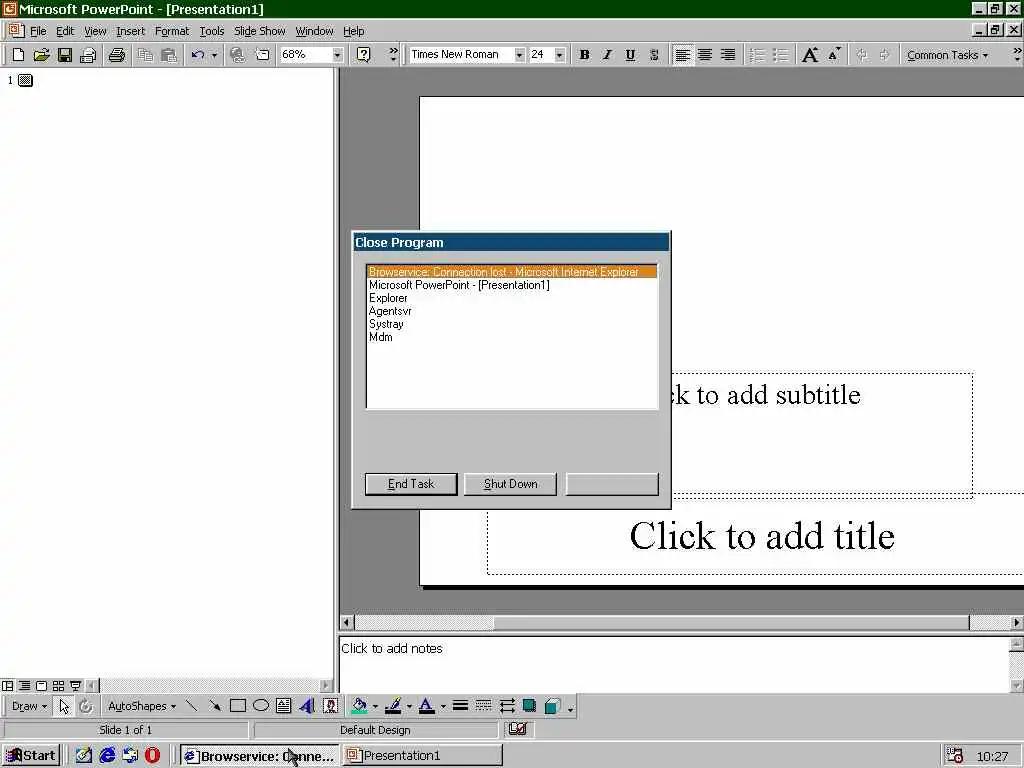
Task: Apply italic formatting
Action: (607, 55)
